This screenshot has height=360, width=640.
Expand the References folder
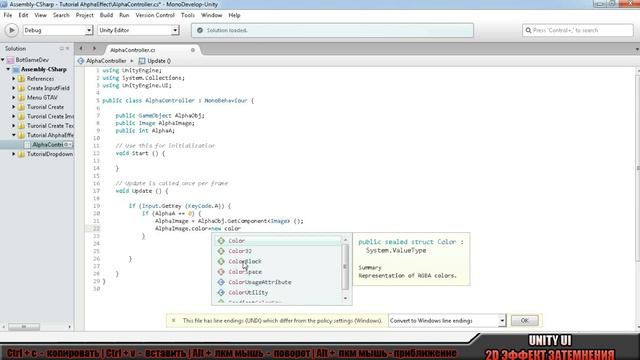tap(14, 79)
